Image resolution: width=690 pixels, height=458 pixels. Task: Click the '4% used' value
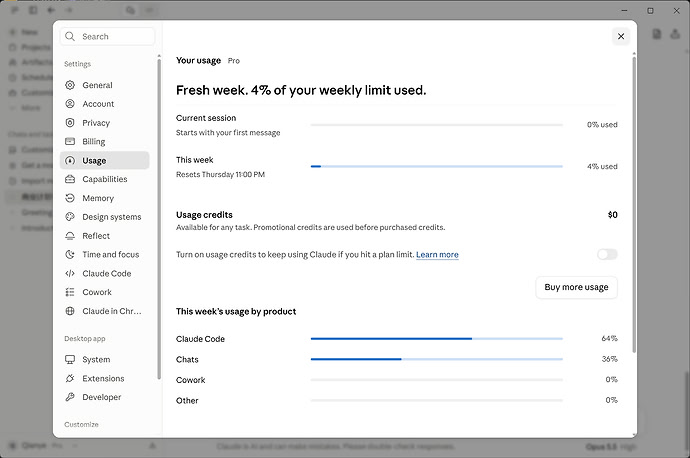602,166
